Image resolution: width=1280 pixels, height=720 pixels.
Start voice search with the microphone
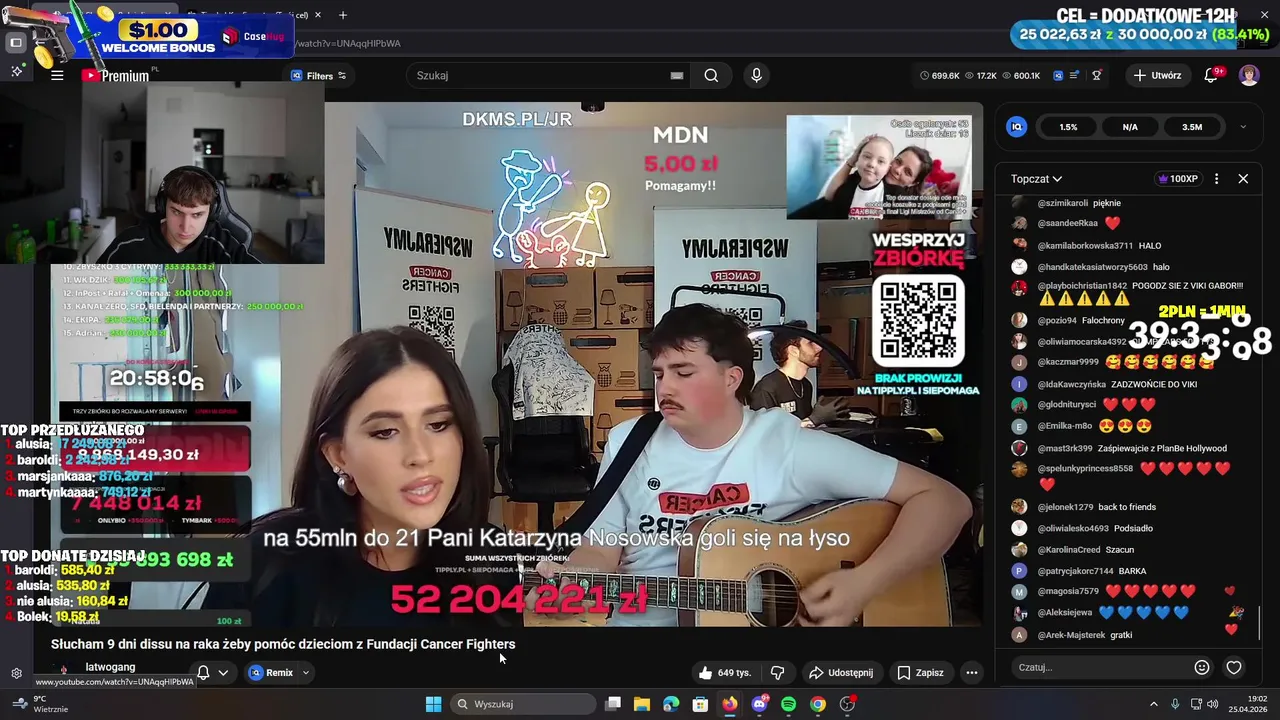756,75
